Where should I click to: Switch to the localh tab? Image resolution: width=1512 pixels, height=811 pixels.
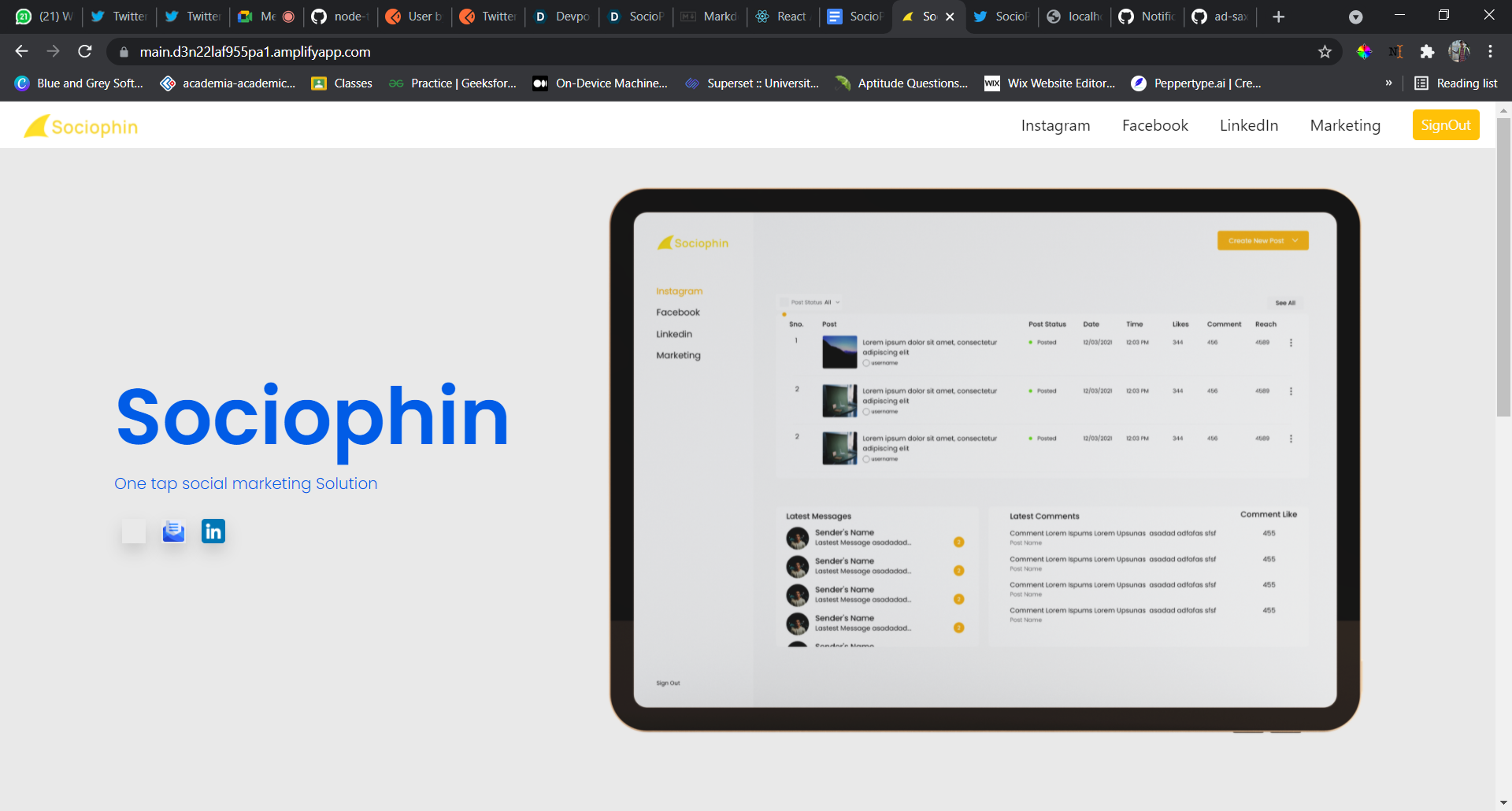tap(1075, 17)
